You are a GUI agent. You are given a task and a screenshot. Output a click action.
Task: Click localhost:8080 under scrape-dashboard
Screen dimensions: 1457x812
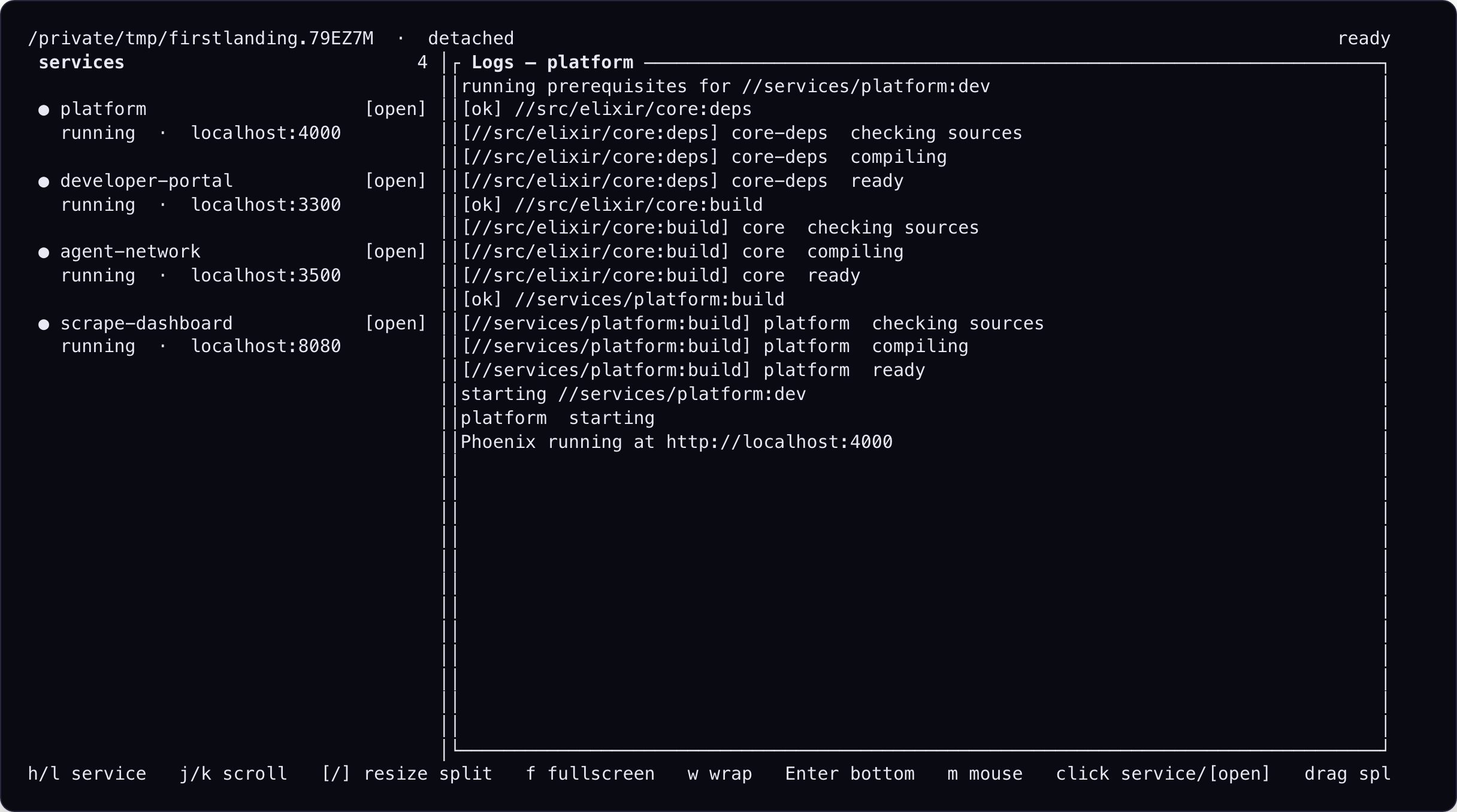[265, 346]
